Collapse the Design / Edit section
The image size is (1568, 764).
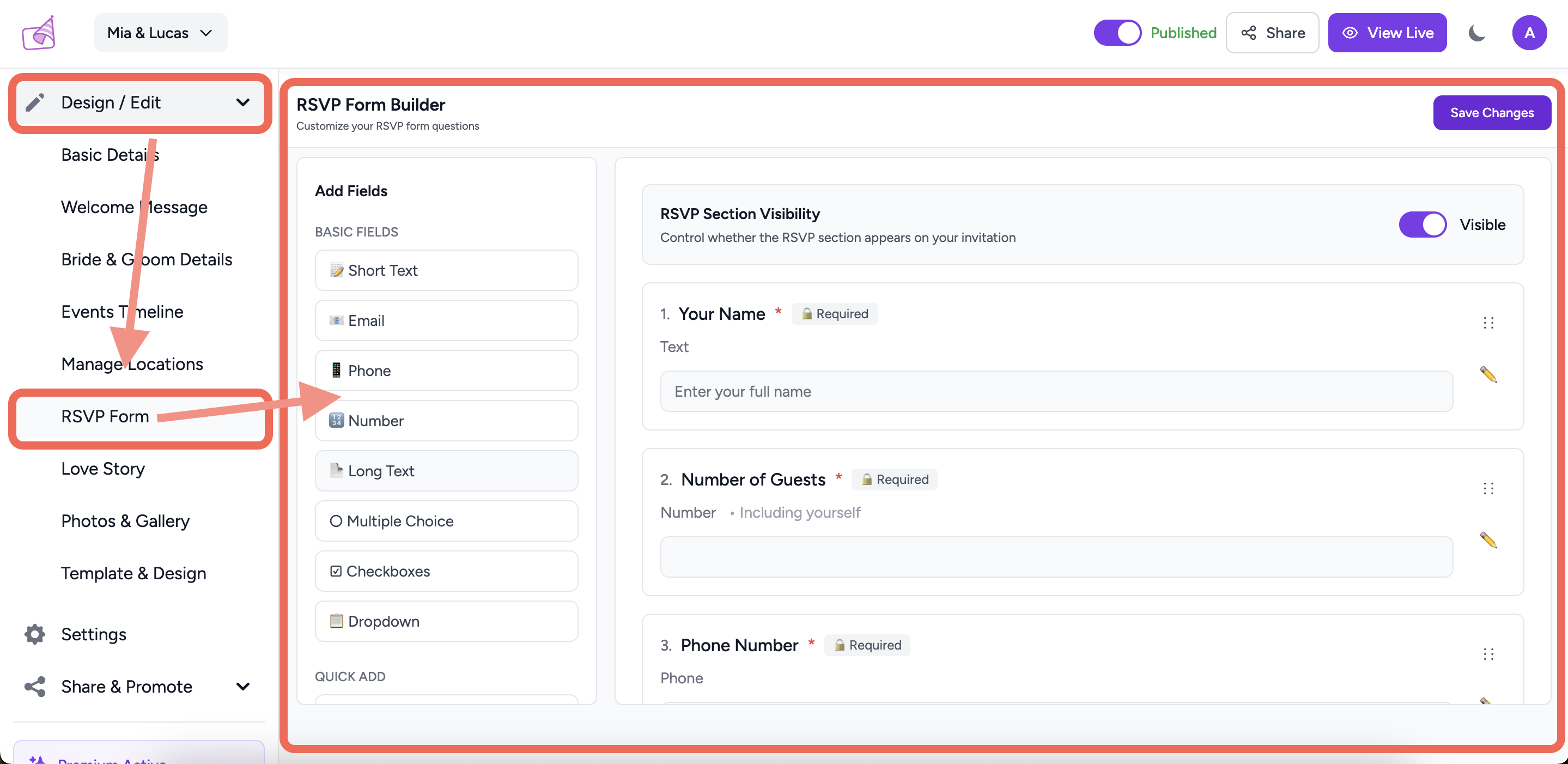pos(242,102)
